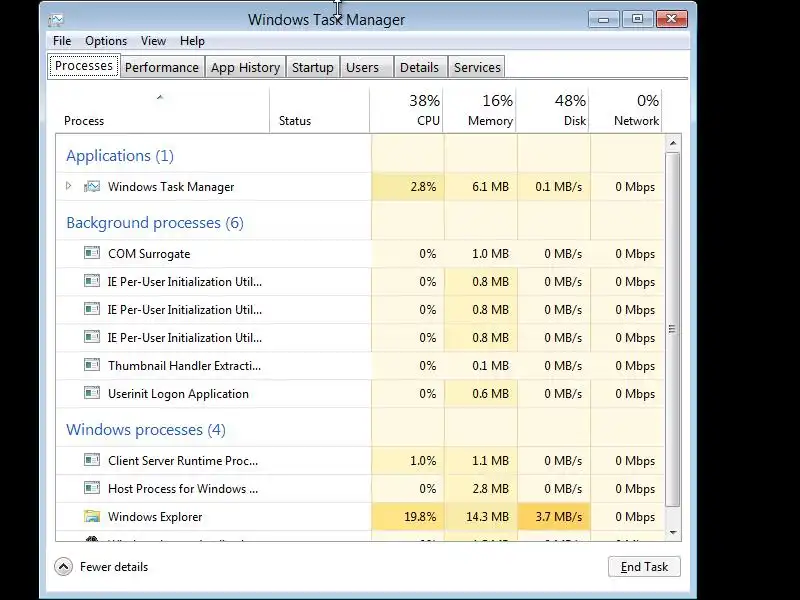Select the COM Surrogate process name
Viewport: 800px width, 600px height.
(x=149, y=254)
